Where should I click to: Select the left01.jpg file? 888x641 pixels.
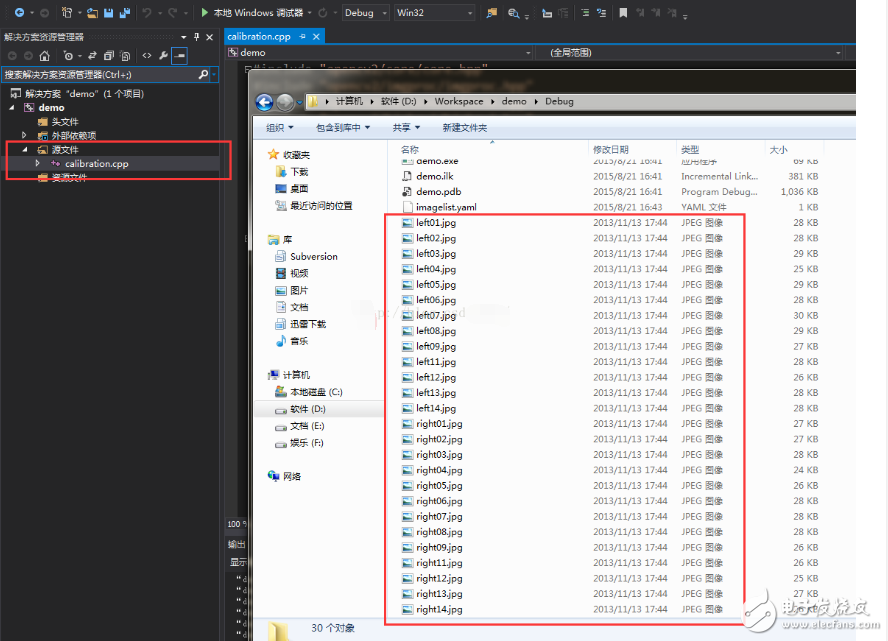click(x=436, y=223)
